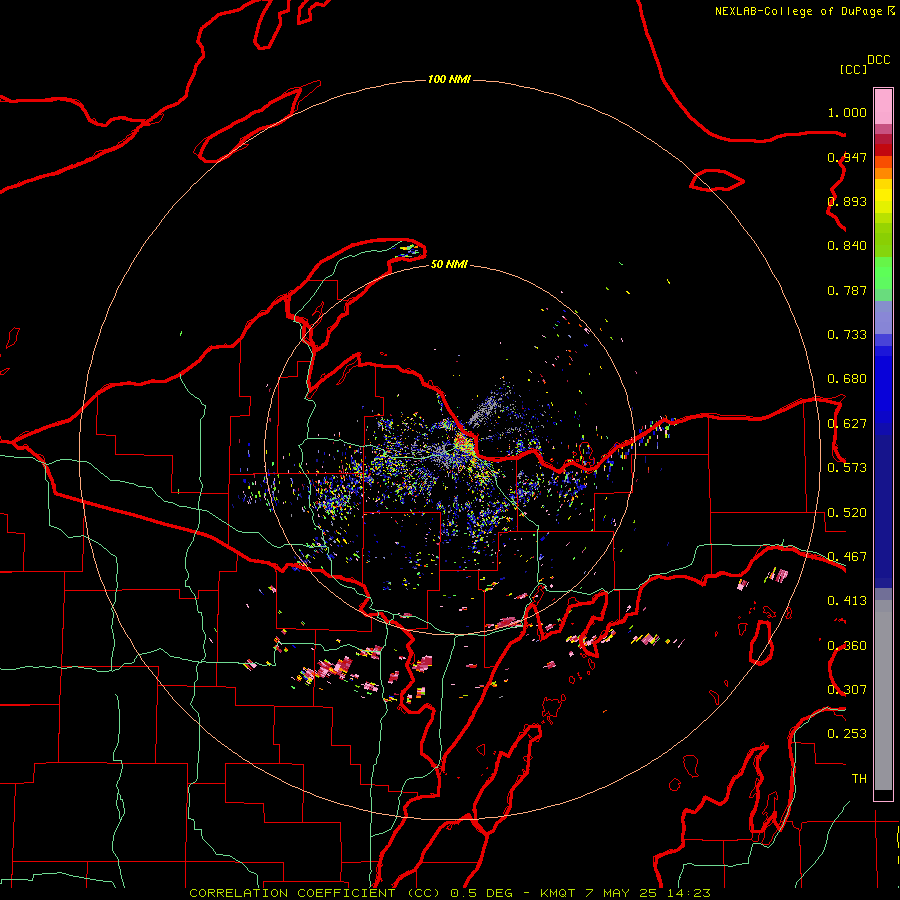900x900 pixels.
Task: Click the 1.000 color scale value
Action: coord(847,112)
